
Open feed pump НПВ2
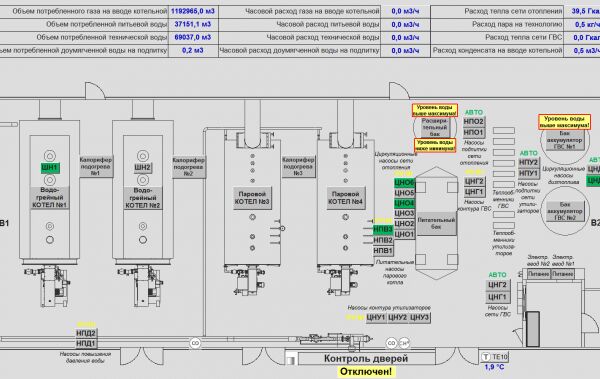tap(383, 240)
